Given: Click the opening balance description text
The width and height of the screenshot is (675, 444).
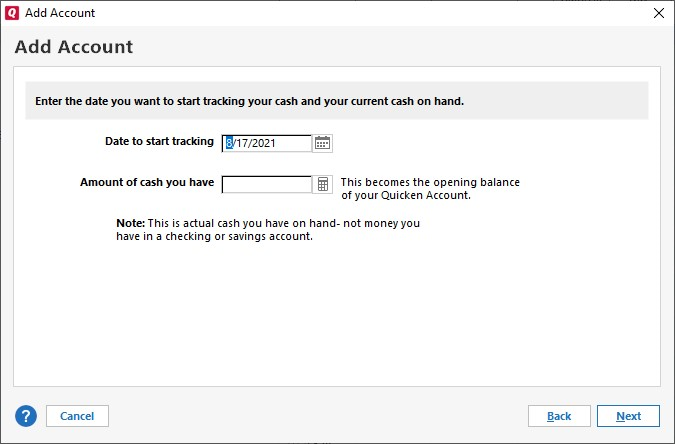Looking at the screenshot, I should point(430,189).
